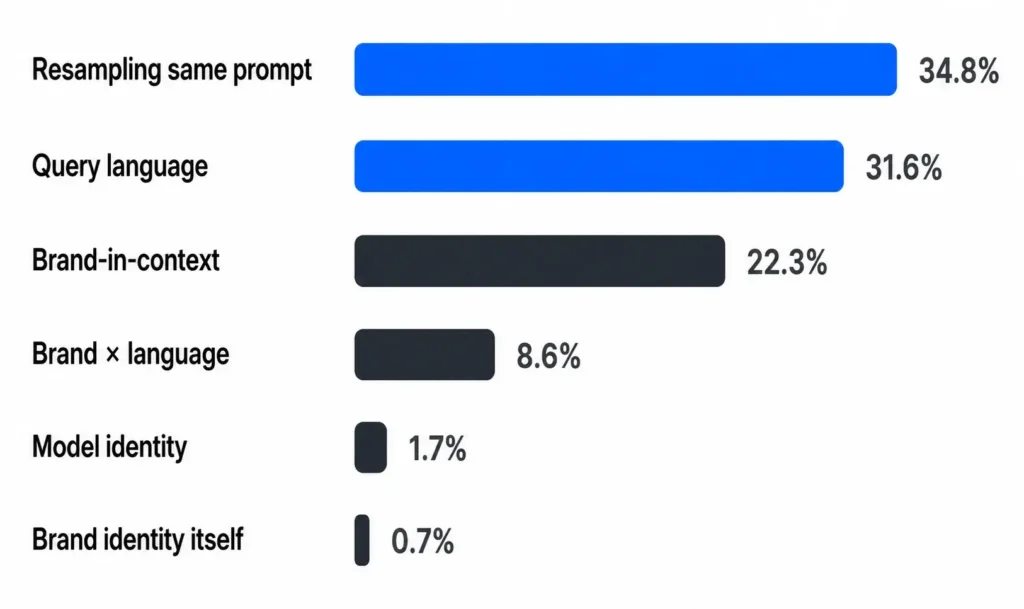This screenshot has width=1024, height=609.
Task: Select the Brand identity itself label
Action: [x=137, y=540]
